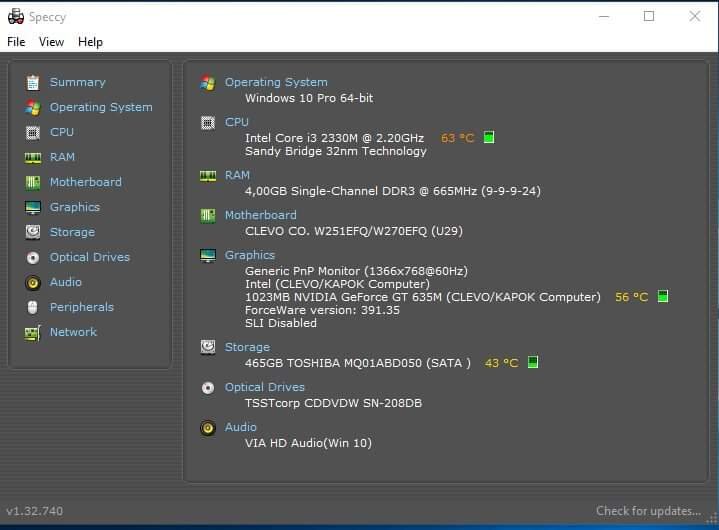719x530 pixels.
Task: Click the Speccy app icon in title bar
Action: [16, 17]
